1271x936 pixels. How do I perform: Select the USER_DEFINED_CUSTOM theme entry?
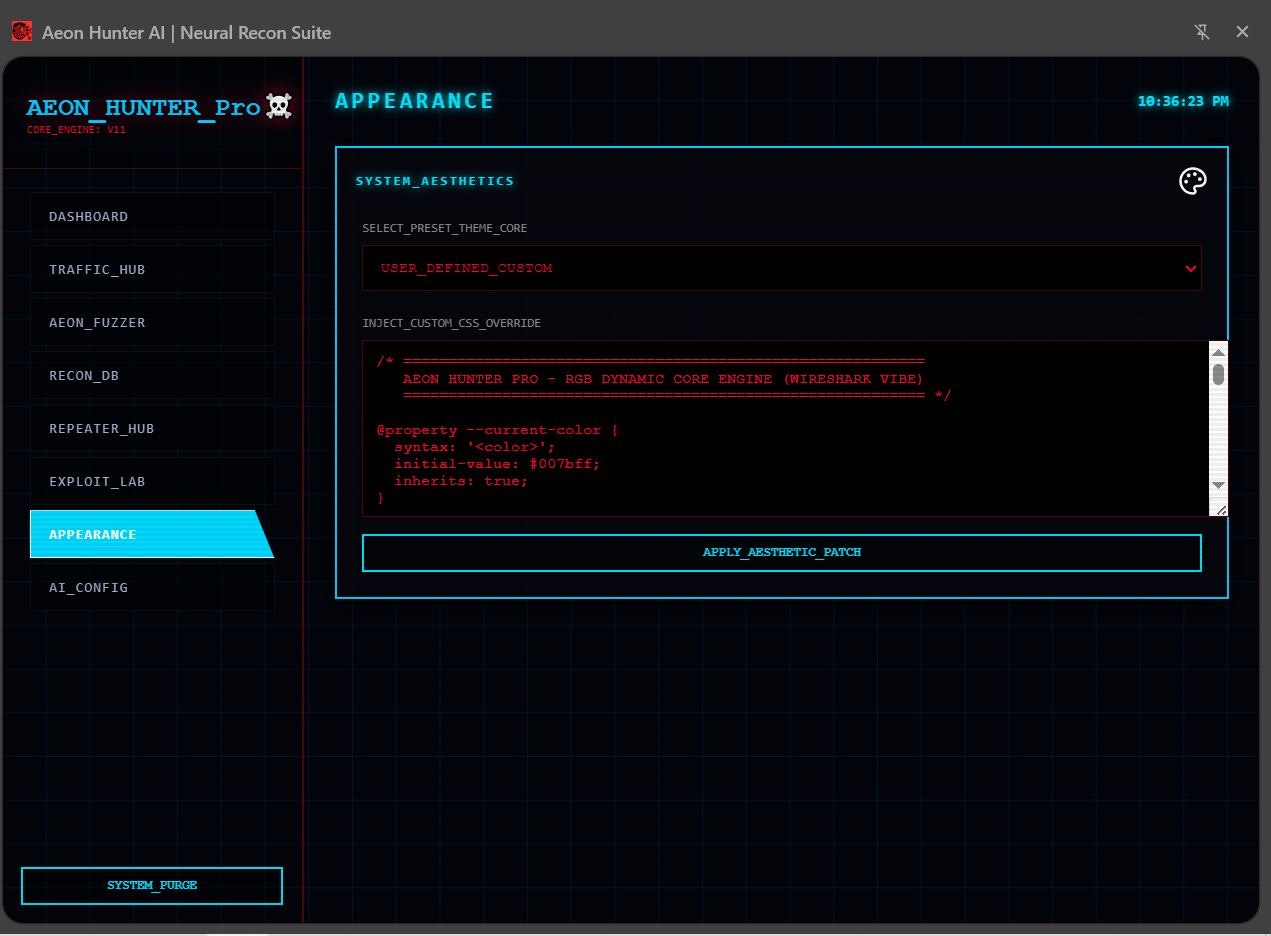click(465, 267)
